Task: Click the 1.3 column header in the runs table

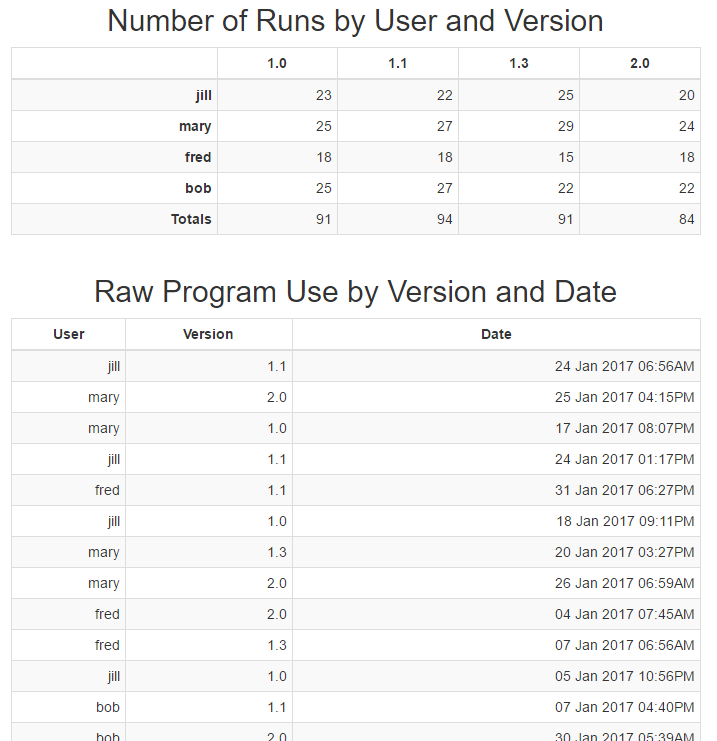Action: tap(519, 63)
